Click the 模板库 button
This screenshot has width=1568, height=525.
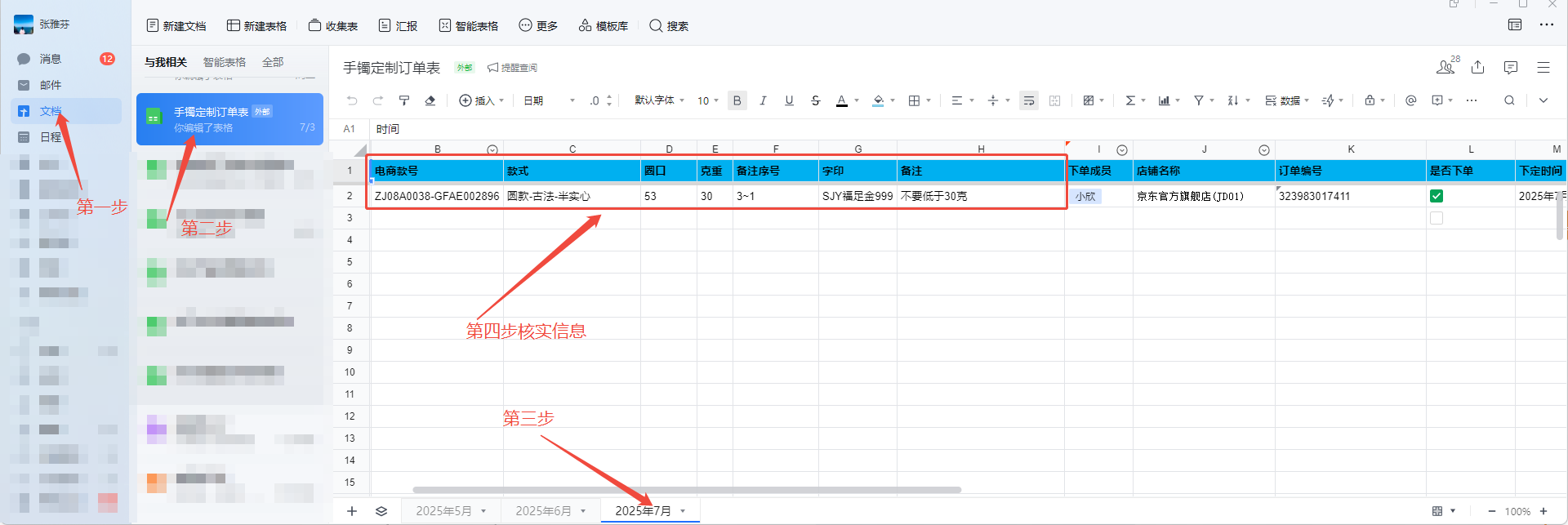click(604, 26)
